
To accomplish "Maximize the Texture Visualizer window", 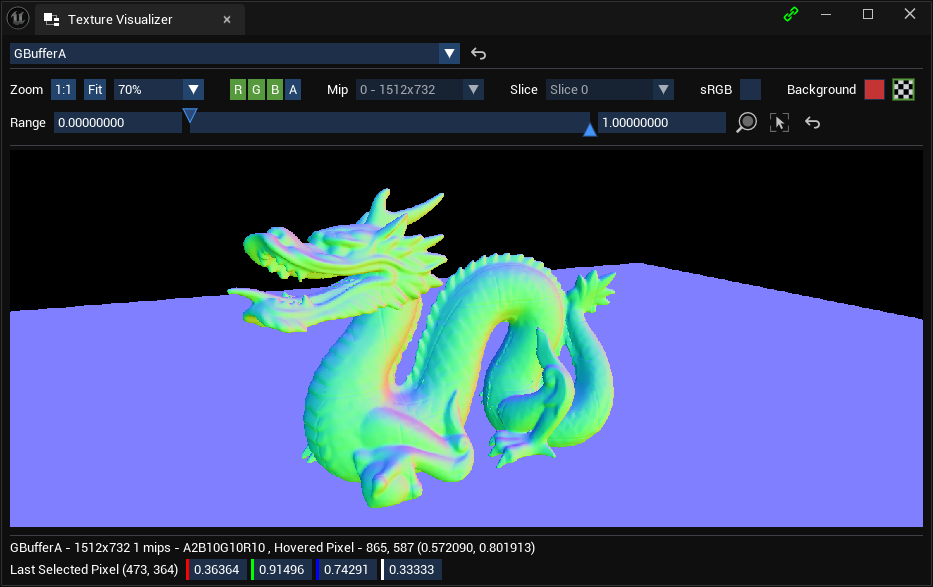I will (x=868, y=14).
